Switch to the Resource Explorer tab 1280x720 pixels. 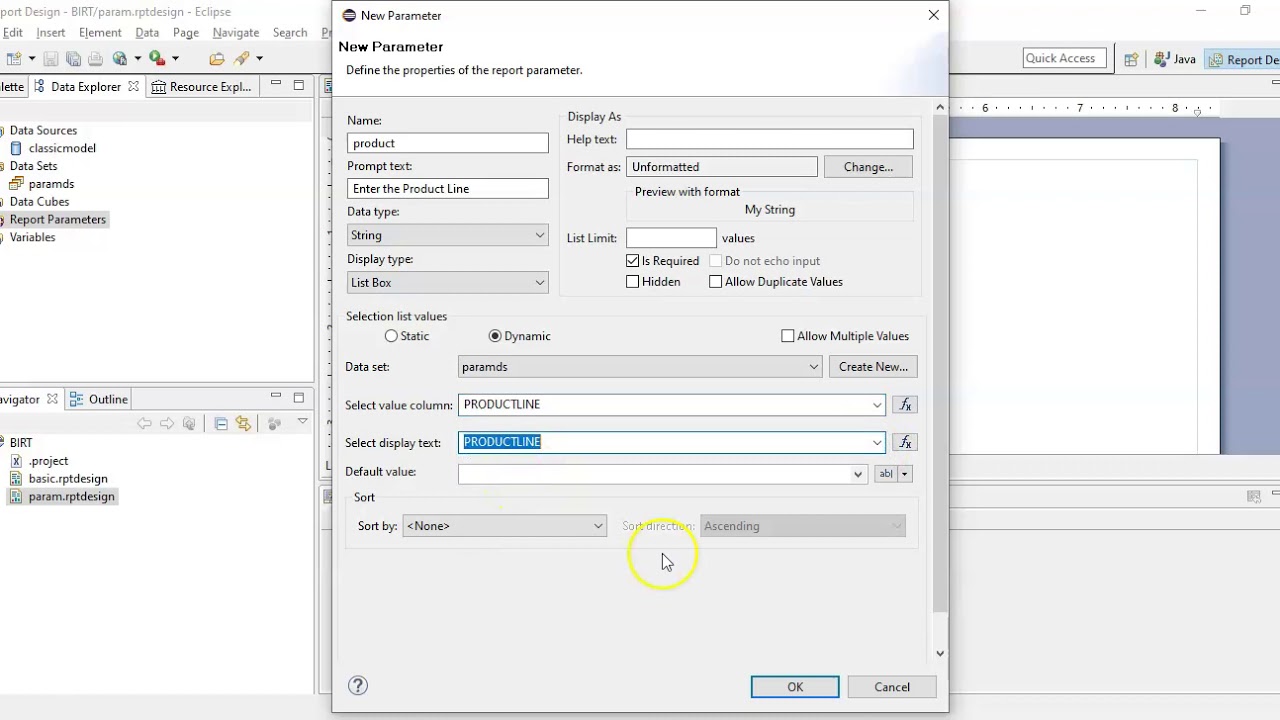pyautogui.click(x=202, y=87)
